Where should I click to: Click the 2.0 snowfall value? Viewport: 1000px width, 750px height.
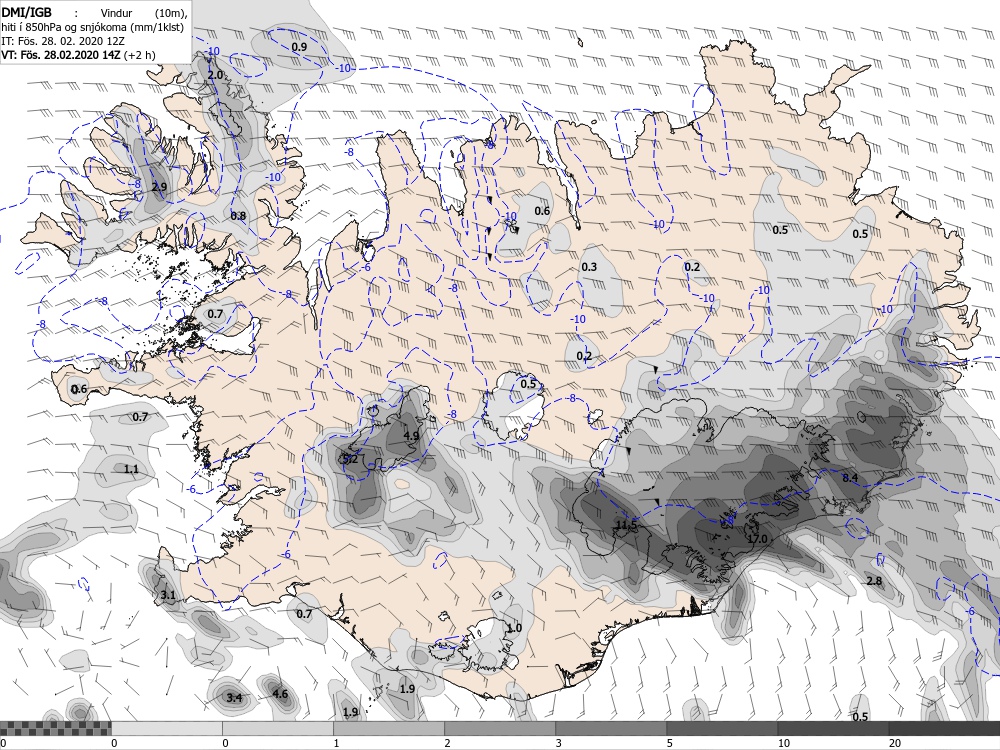click(216, 75)
